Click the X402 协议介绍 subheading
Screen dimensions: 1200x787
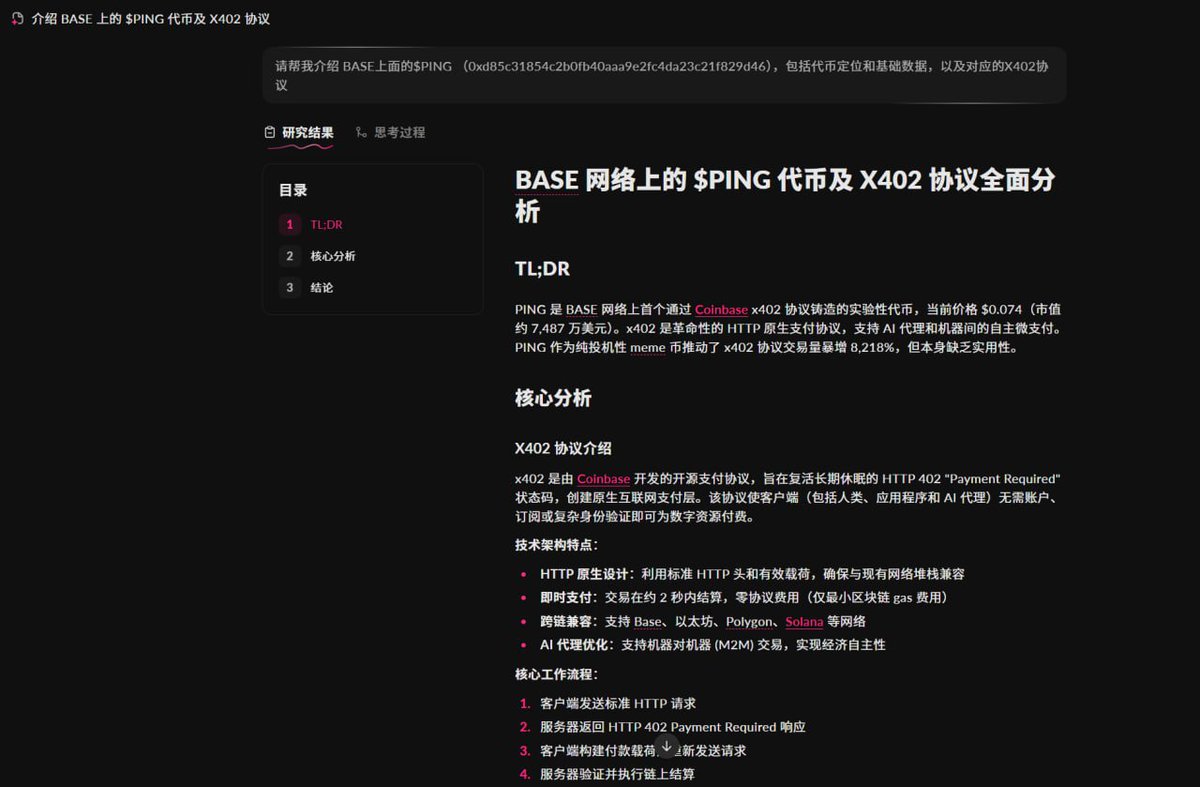[563, 448]
